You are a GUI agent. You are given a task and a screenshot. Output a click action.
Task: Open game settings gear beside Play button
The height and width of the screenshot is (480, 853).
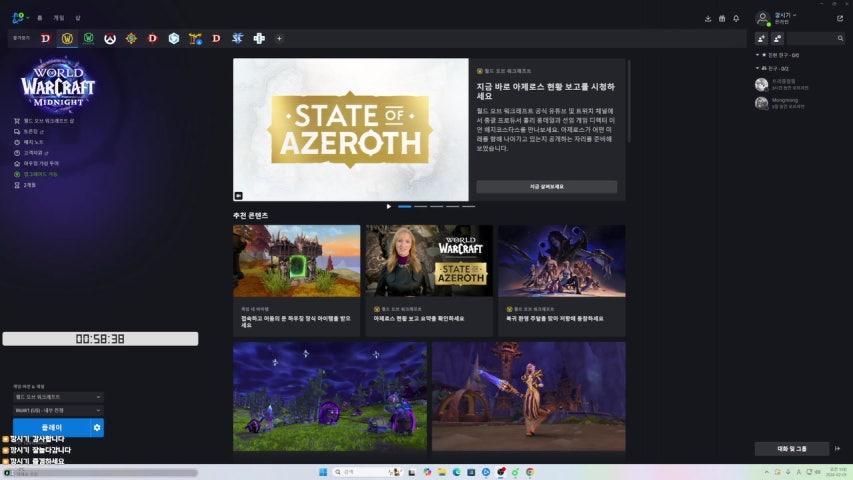tap(97, 427)
